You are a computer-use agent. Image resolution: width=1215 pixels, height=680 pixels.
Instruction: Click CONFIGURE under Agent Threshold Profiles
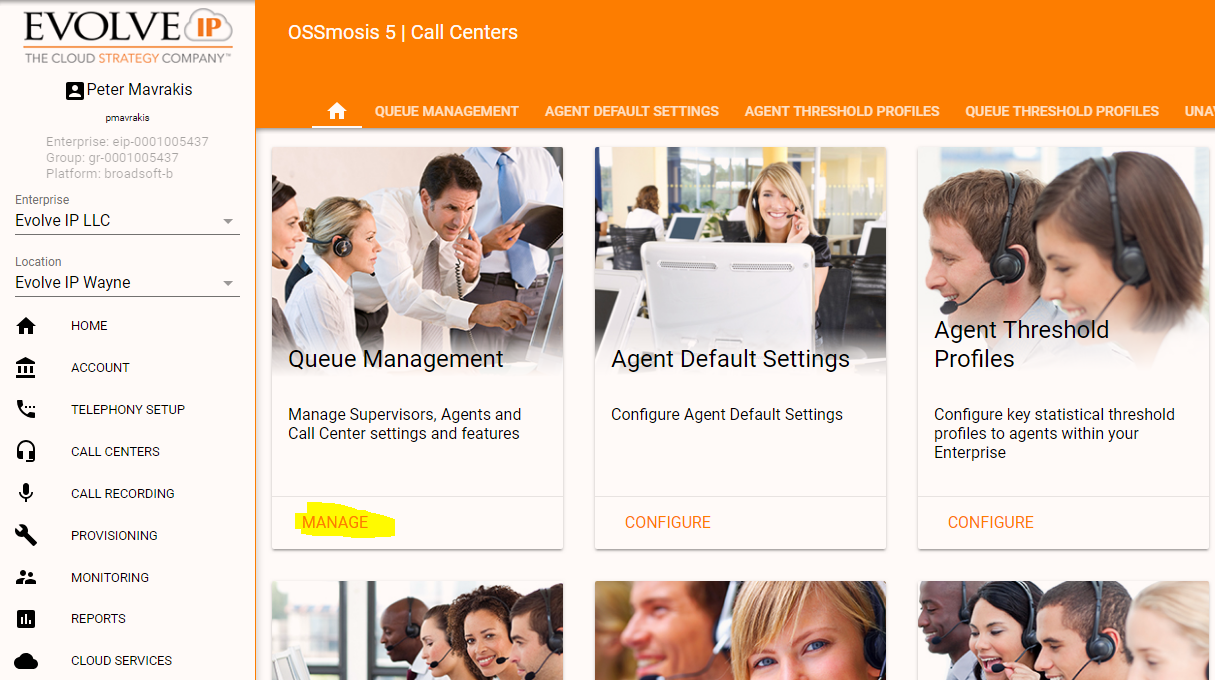click(x=991, y=523)
